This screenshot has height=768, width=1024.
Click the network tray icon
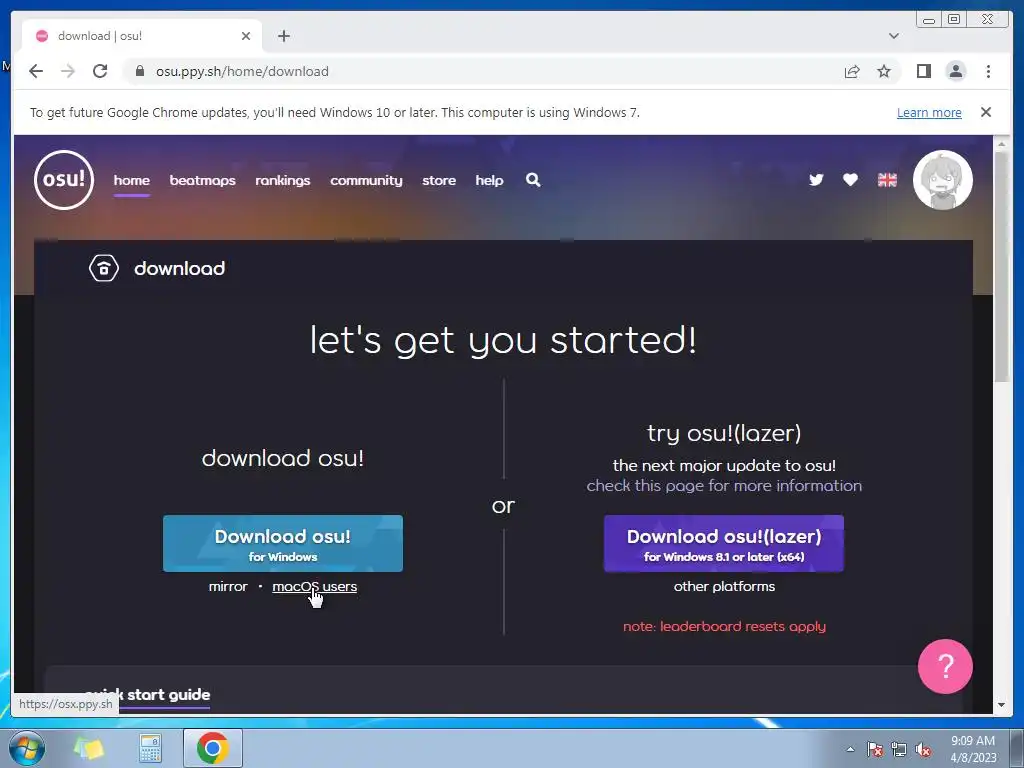point(899,749)
